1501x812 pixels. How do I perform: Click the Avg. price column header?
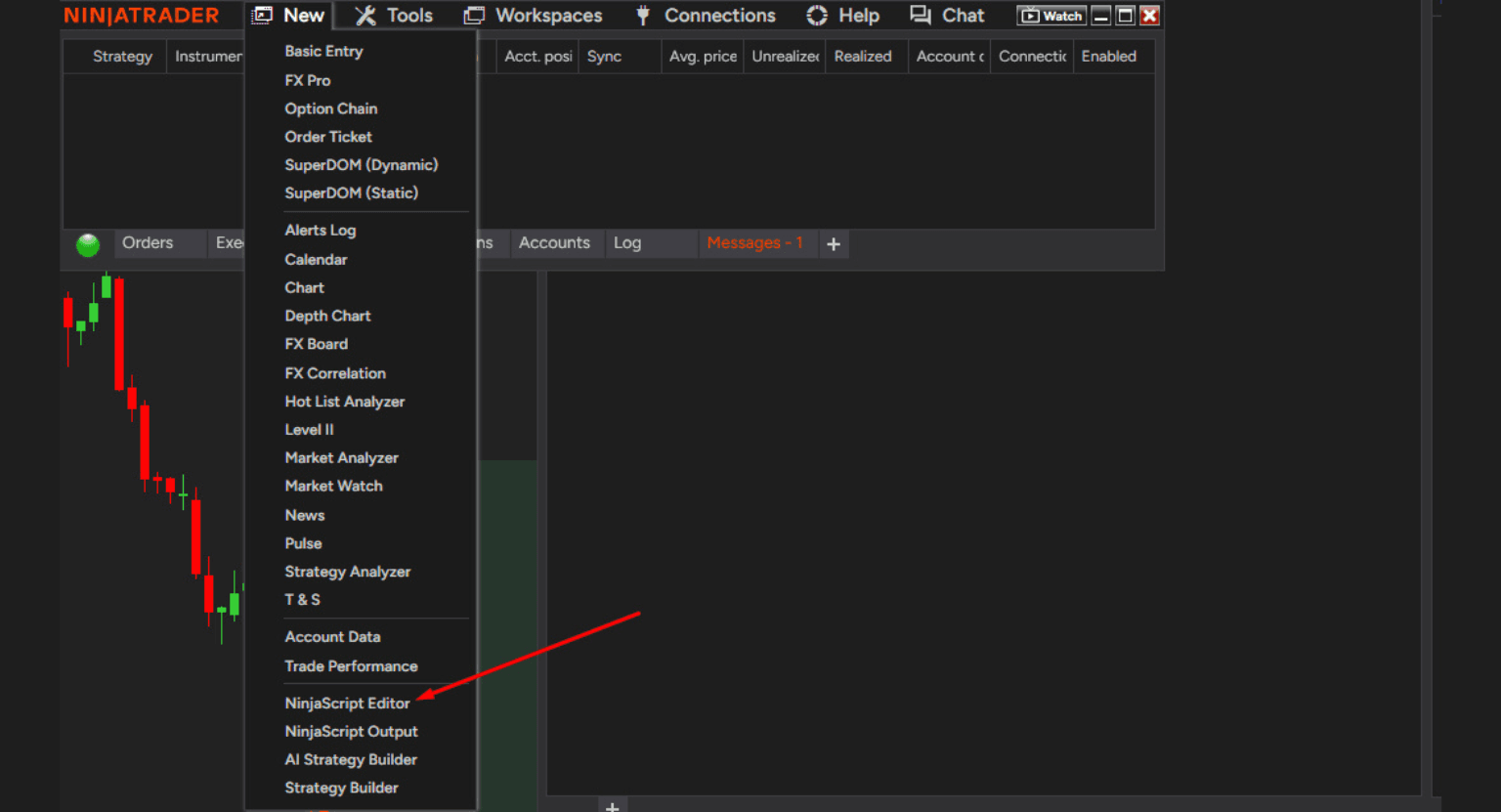point(703,57)
